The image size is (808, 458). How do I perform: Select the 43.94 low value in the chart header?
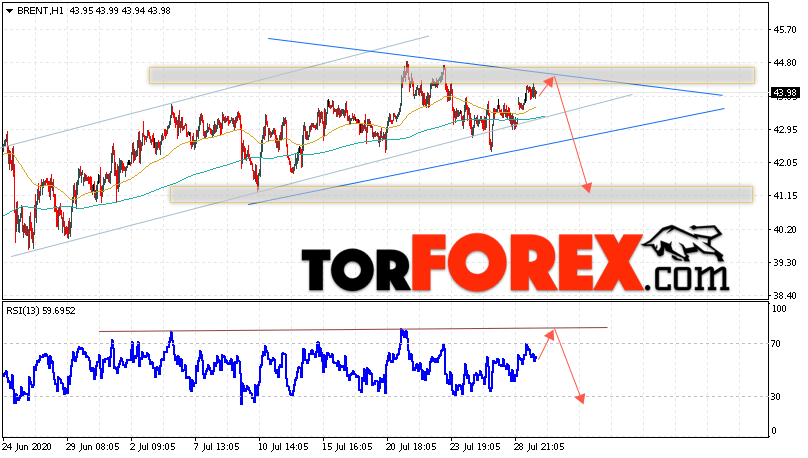click(133, 11)
